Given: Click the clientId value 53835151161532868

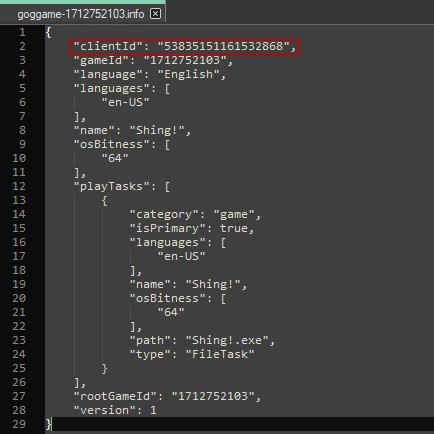Looking at the screenshot, I should click(223, 46).
